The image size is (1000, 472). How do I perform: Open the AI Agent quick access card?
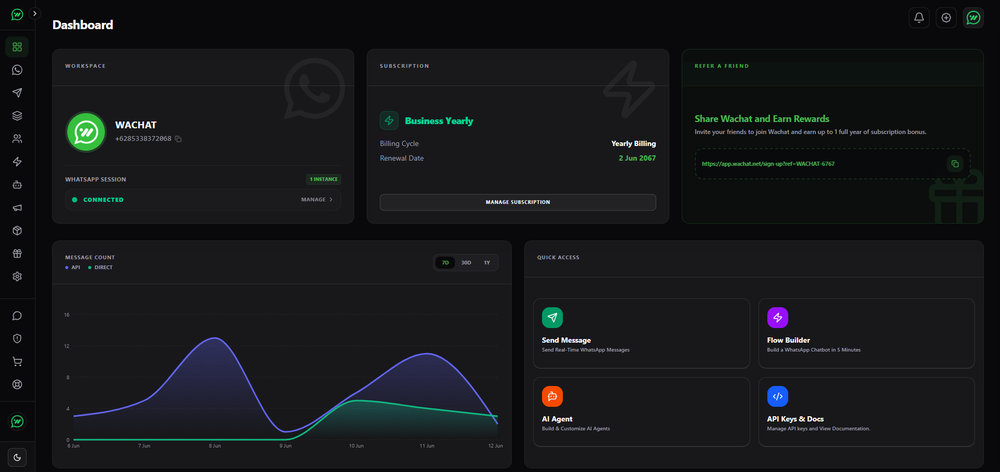pyautogui.click(x=642, y=412)
